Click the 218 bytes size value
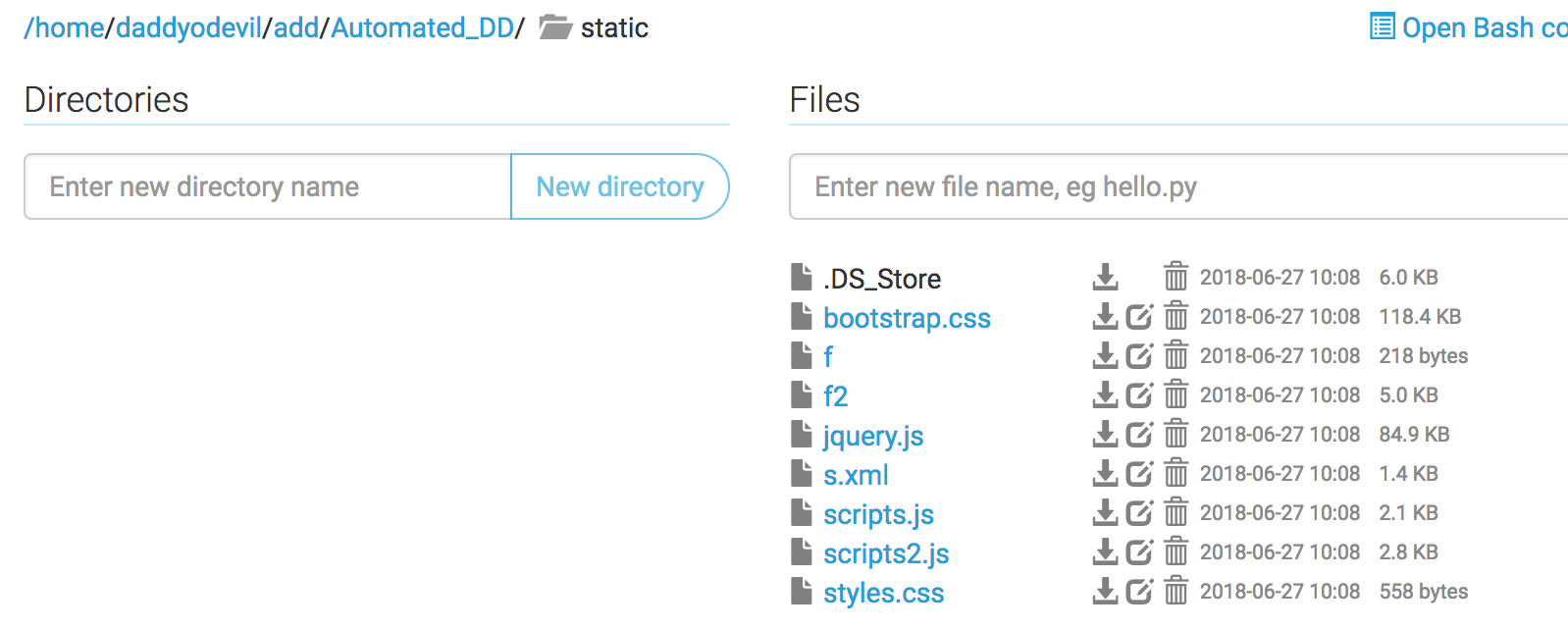1568x630 pixels. [1424, 356]
